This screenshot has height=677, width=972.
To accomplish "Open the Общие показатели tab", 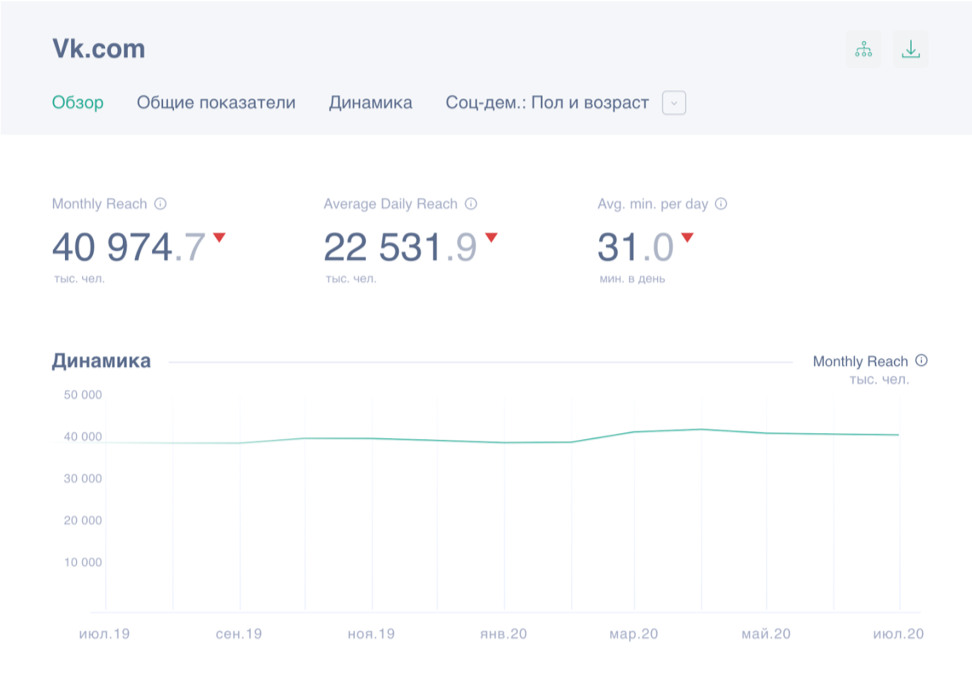I will pos(216,102).
